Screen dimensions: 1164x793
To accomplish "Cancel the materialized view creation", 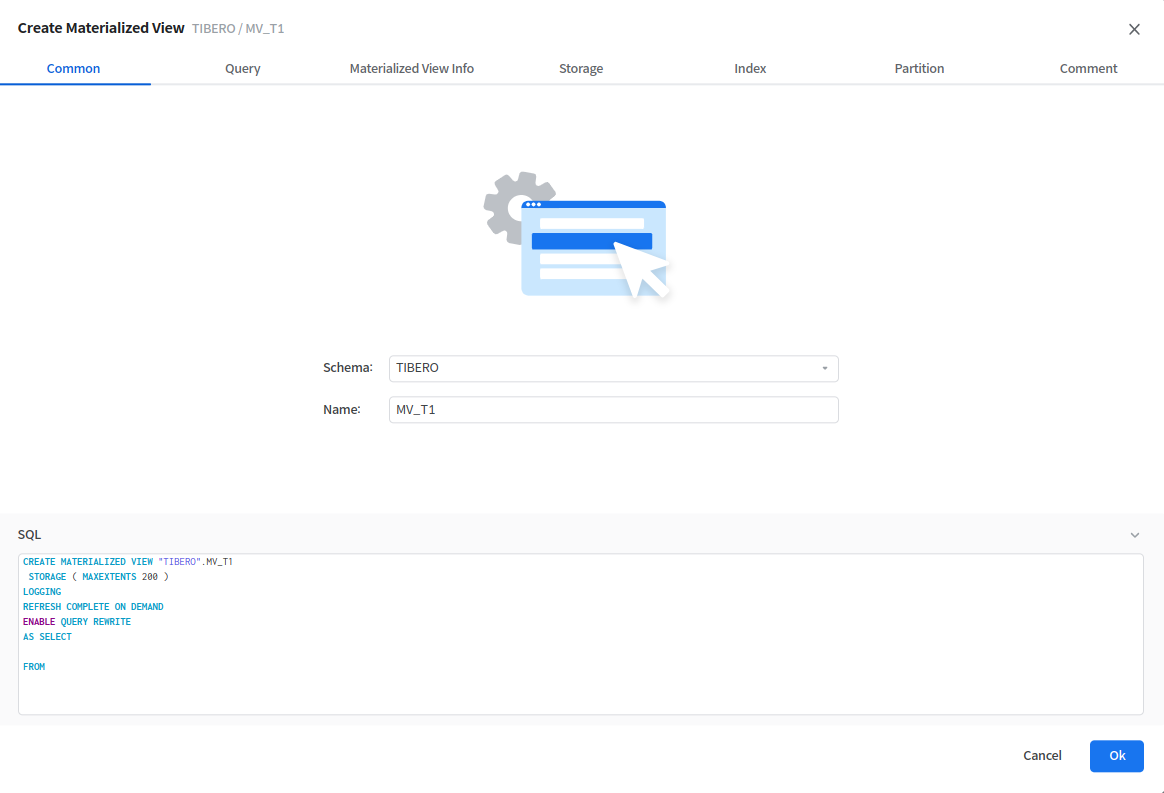I will click(x=1042, y=755).
